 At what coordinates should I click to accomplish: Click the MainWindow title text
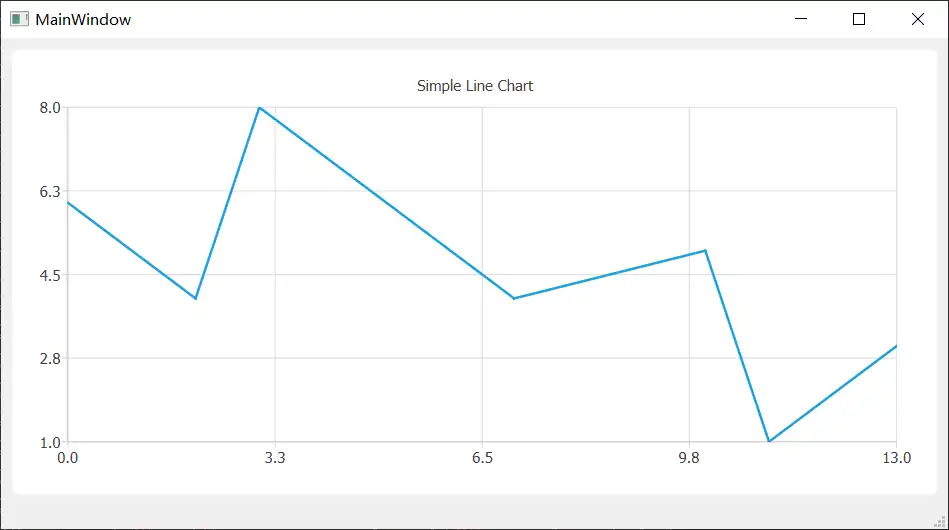tap(83, 19)
